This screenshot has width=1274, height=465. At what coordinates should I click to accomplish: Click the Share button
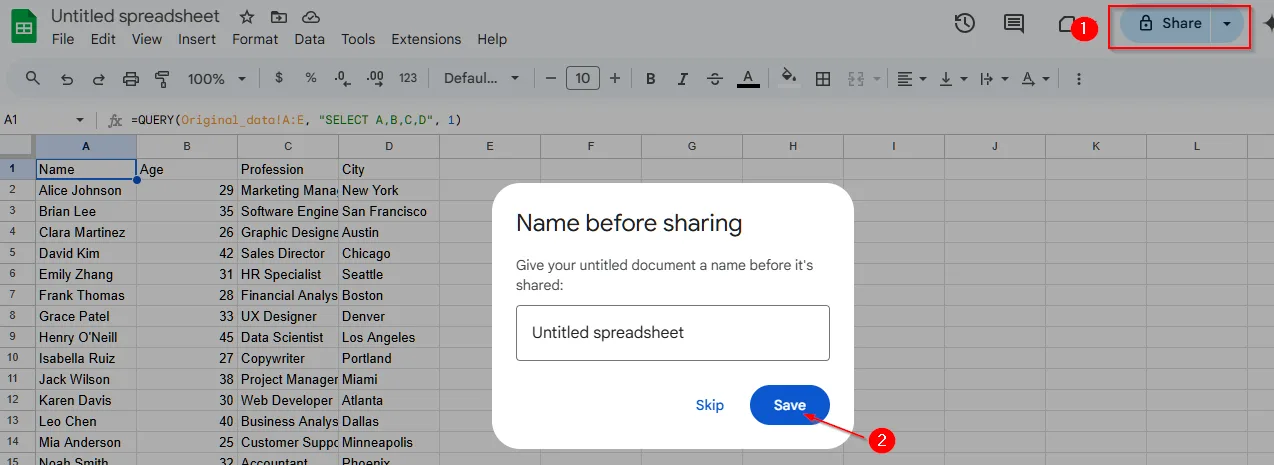1166,24
